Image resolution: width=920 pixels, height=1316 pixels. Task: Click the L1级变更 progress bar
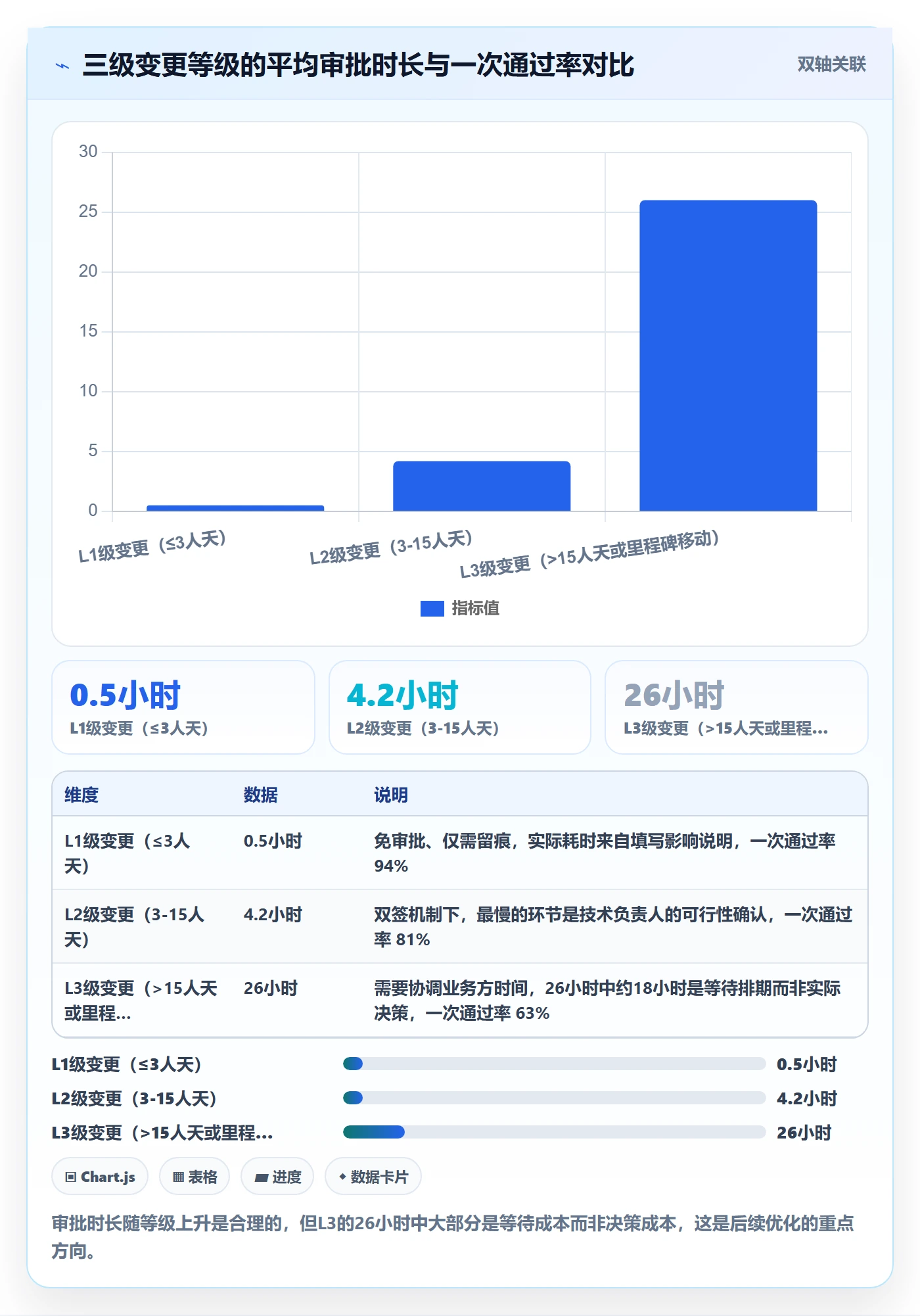pyautogui.click(x=554, y=1064)
